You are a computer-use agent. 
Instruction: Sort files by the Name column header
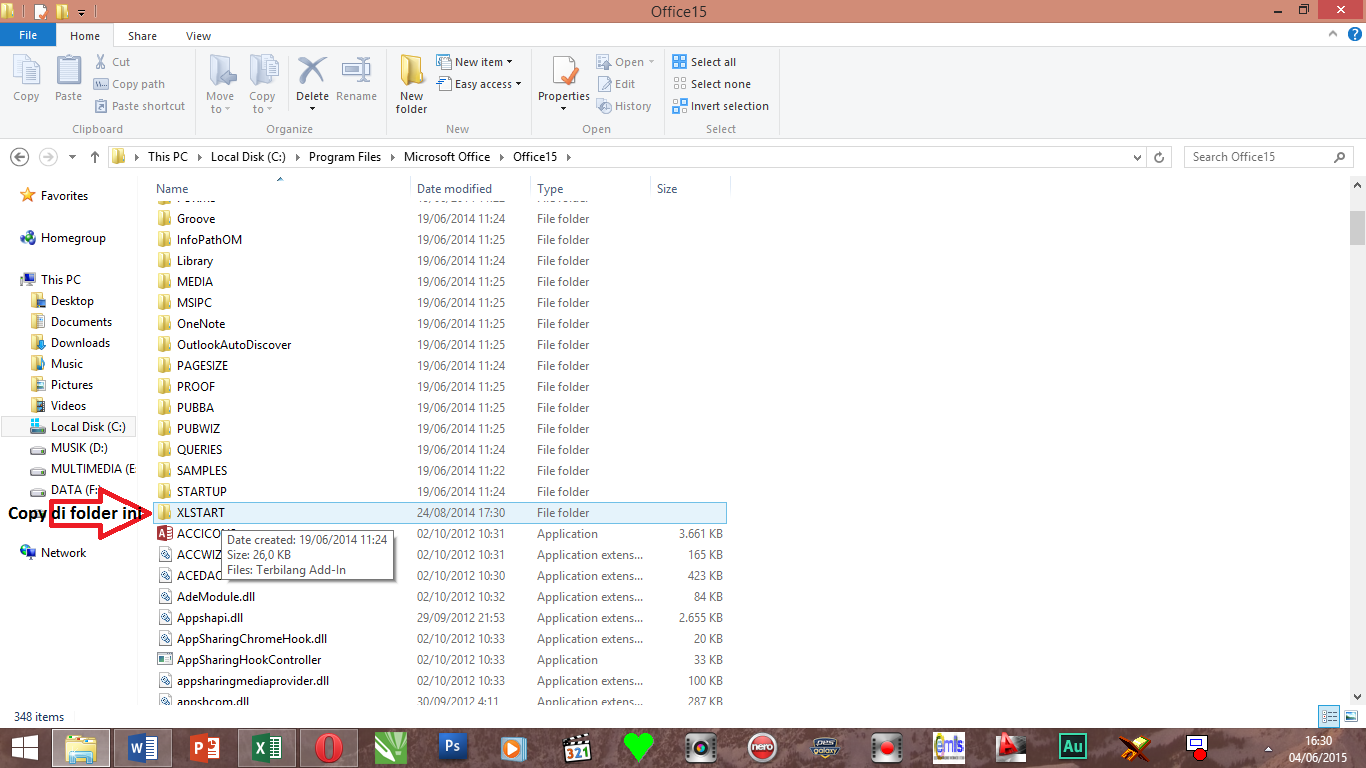click(283, 188)
